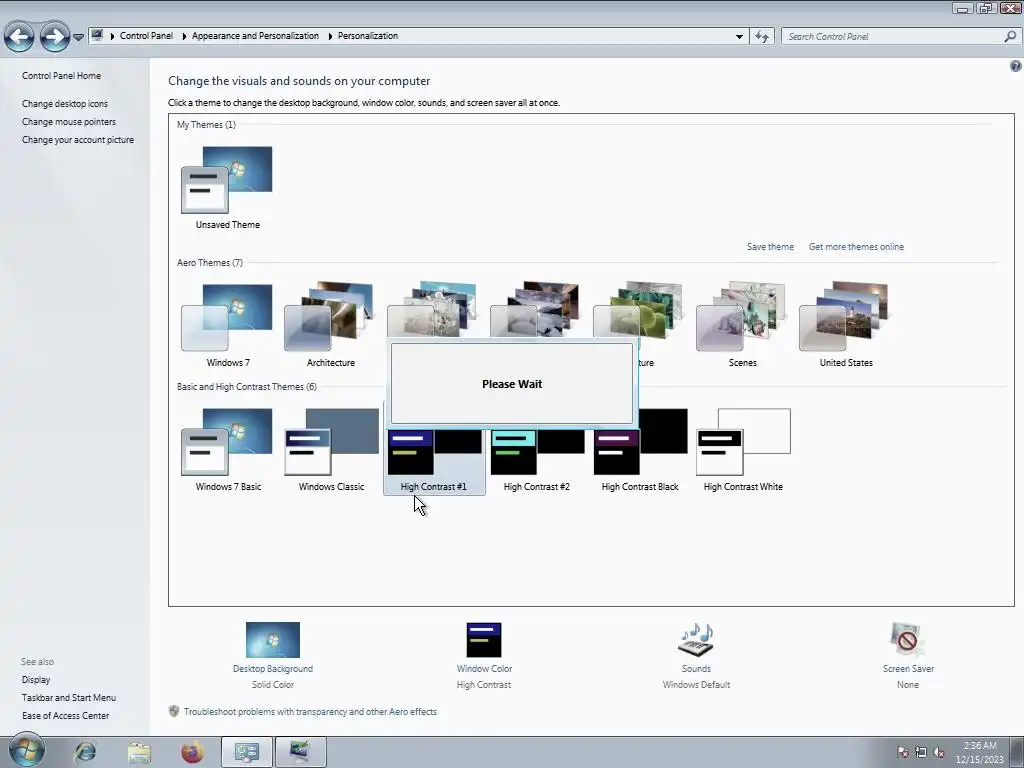Image resolution: width=1024 pixels, height=768 pixels.
Task: Open Sounds settings icon
Action: tap(696, 639)
